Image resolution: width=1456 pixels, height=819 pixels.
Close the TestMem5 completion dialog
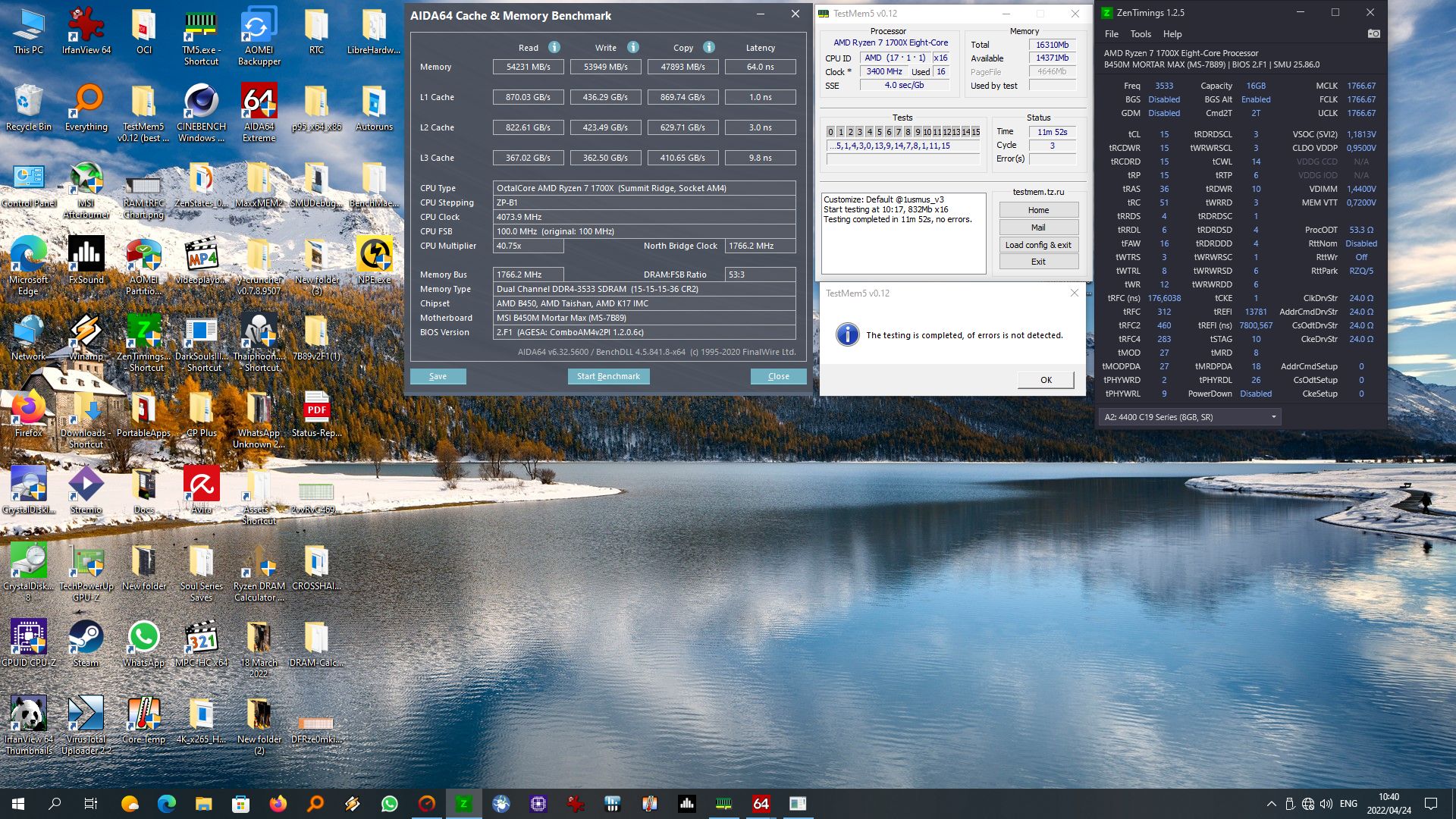click(1074, 293)
